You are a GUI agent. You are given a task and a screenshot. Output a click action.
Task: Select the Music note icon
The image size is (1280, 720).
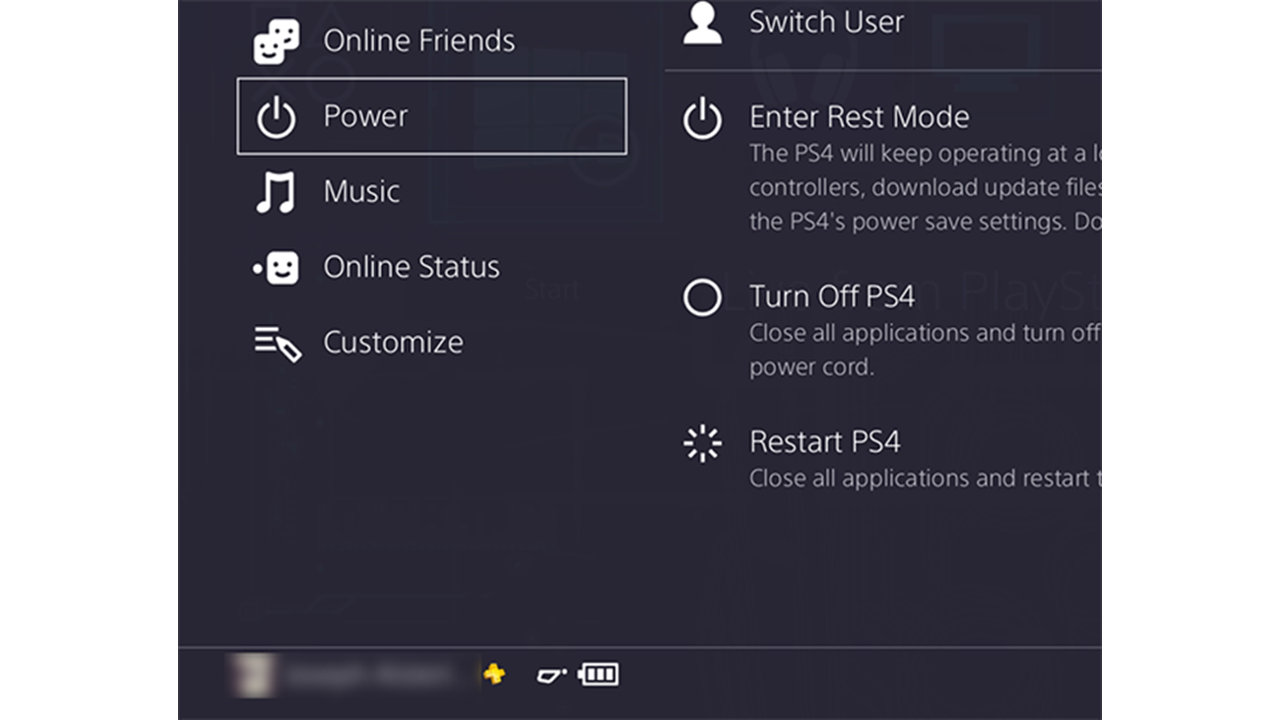[x=276, y=192]
